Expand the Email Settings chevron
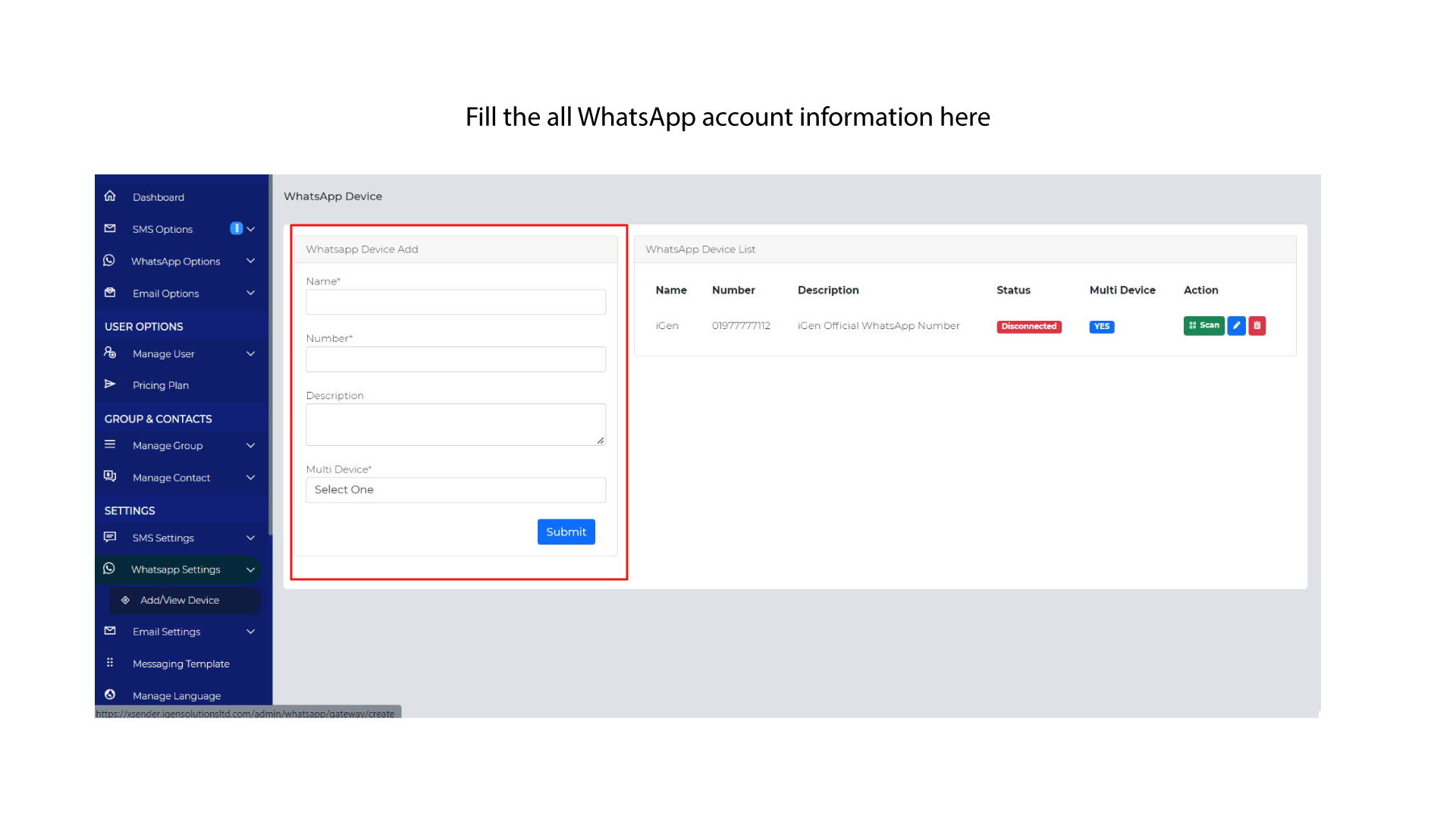This screenshot has width=1456, height=819. (251, 632)
